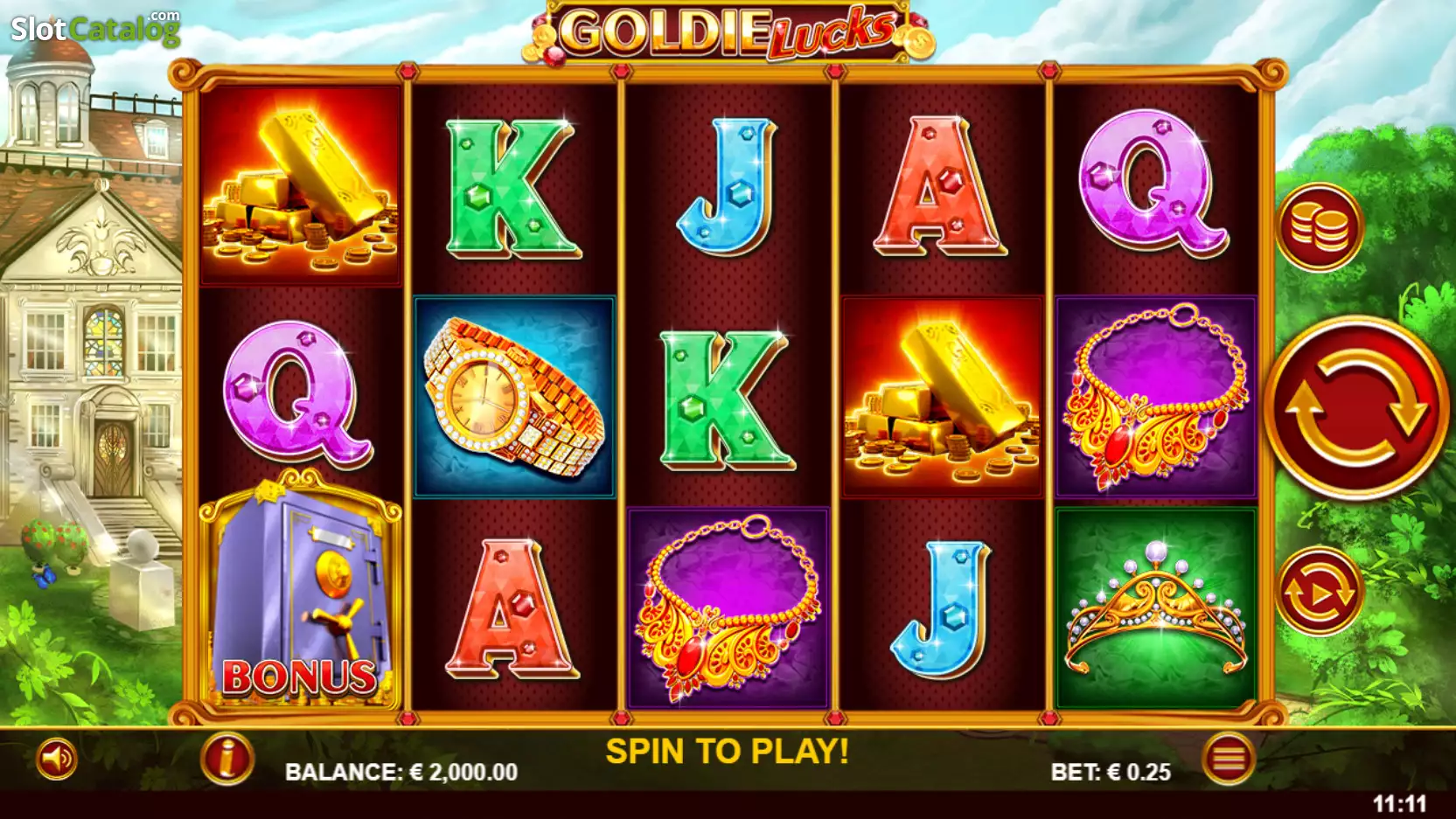1456x819 pixels.
Task: Click the BALANCE € 2,000.00 display
Action: pos(401,773)
